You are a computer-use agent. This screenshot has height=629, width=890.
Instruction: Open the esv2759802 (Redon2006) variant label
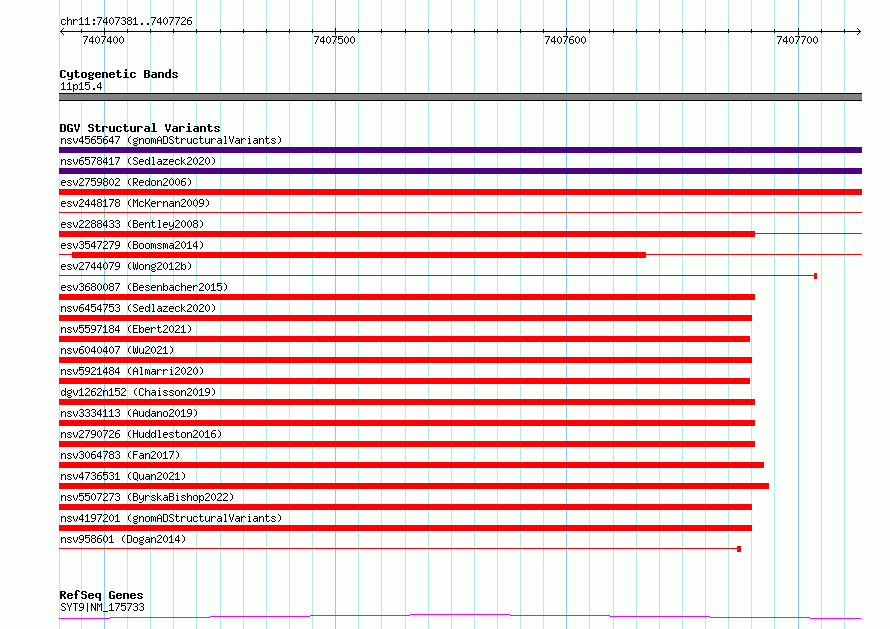[x=126, y=182]
